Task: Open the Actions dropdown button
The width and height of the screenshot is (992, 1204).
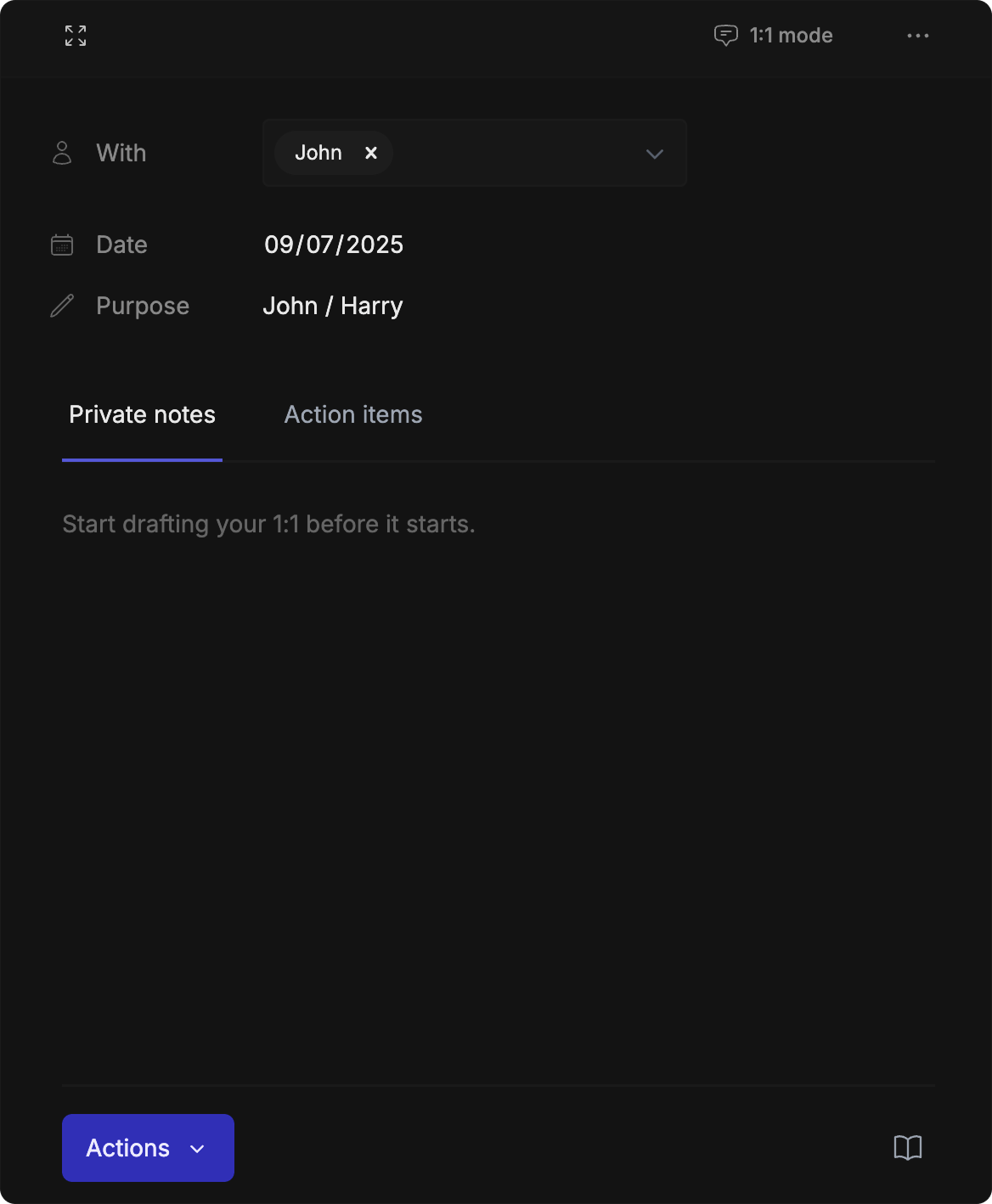Action: [x=129, y=1148]
